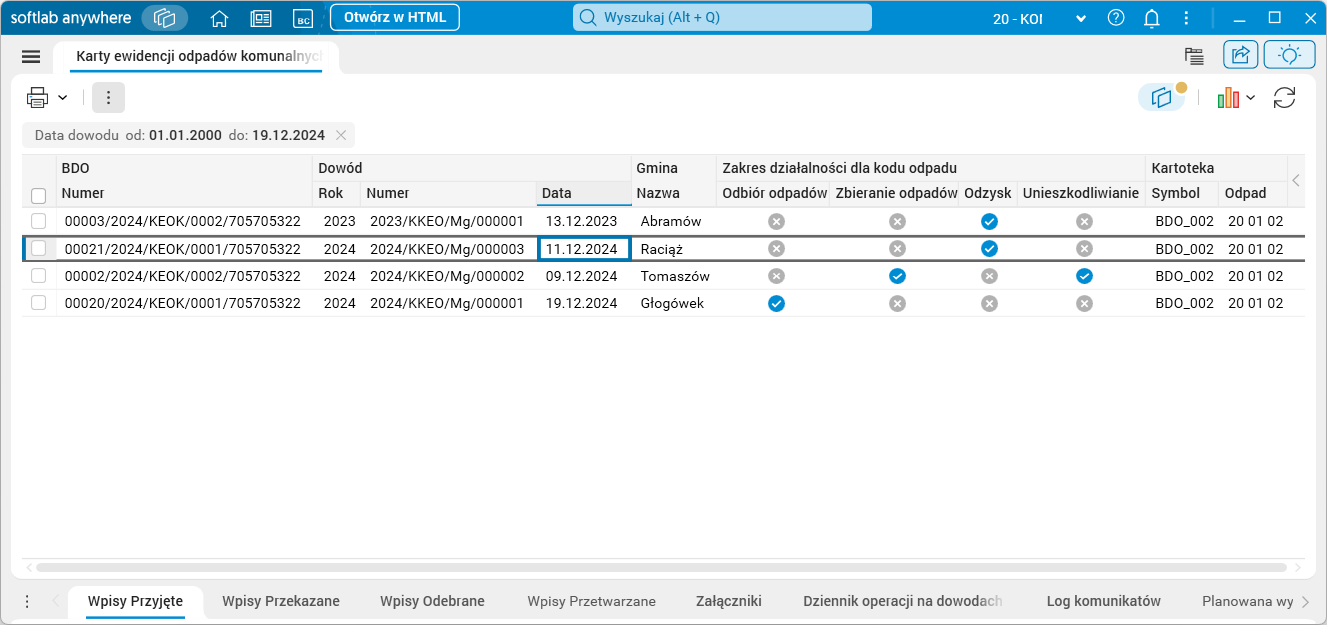Click document number 2024/KKEO/Mg/000002
This screenshot has width=1327, height=625.
[x=447, y=276]
